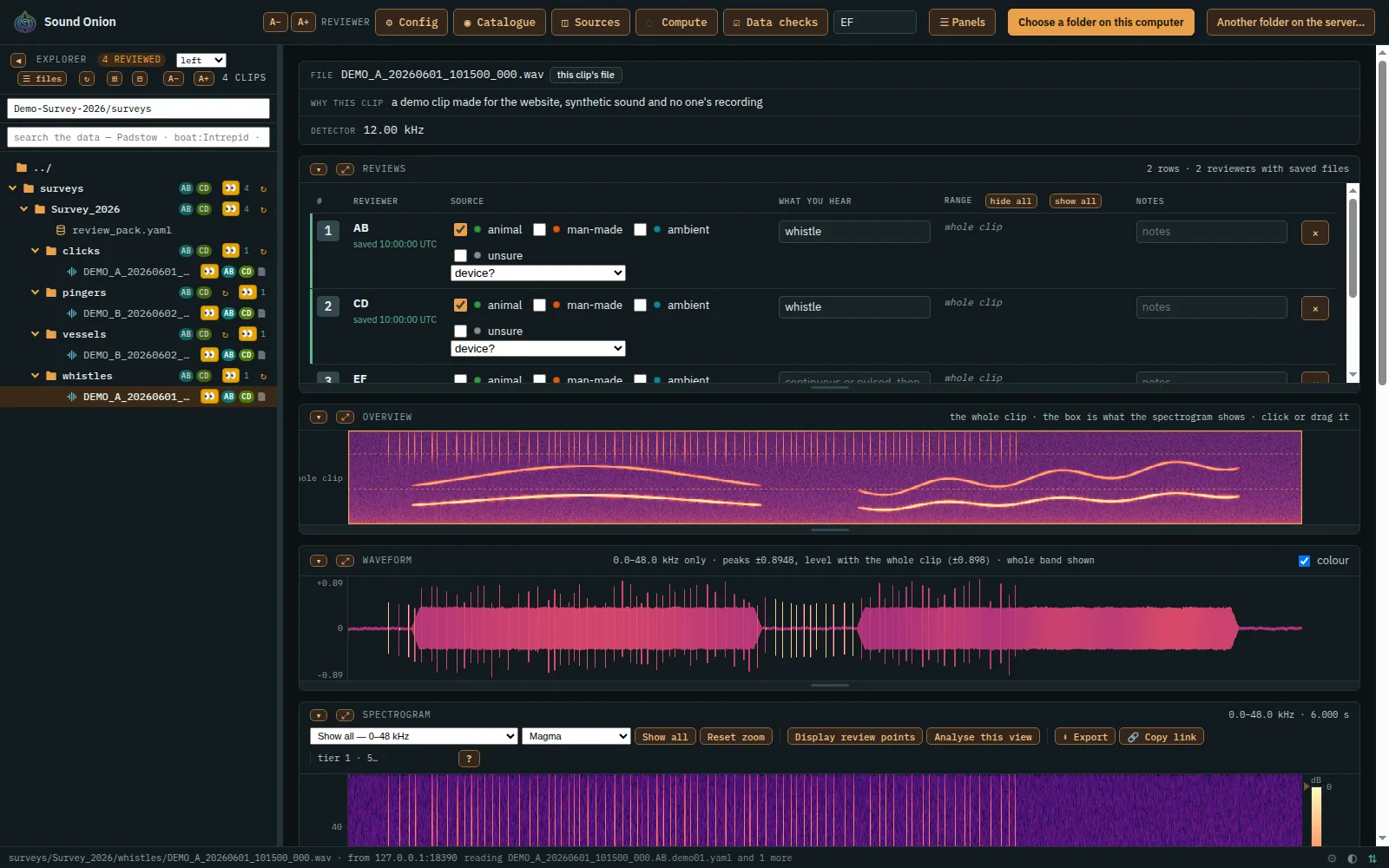Collapse the Explorer panel with the back arrow

tap(18, 60)
